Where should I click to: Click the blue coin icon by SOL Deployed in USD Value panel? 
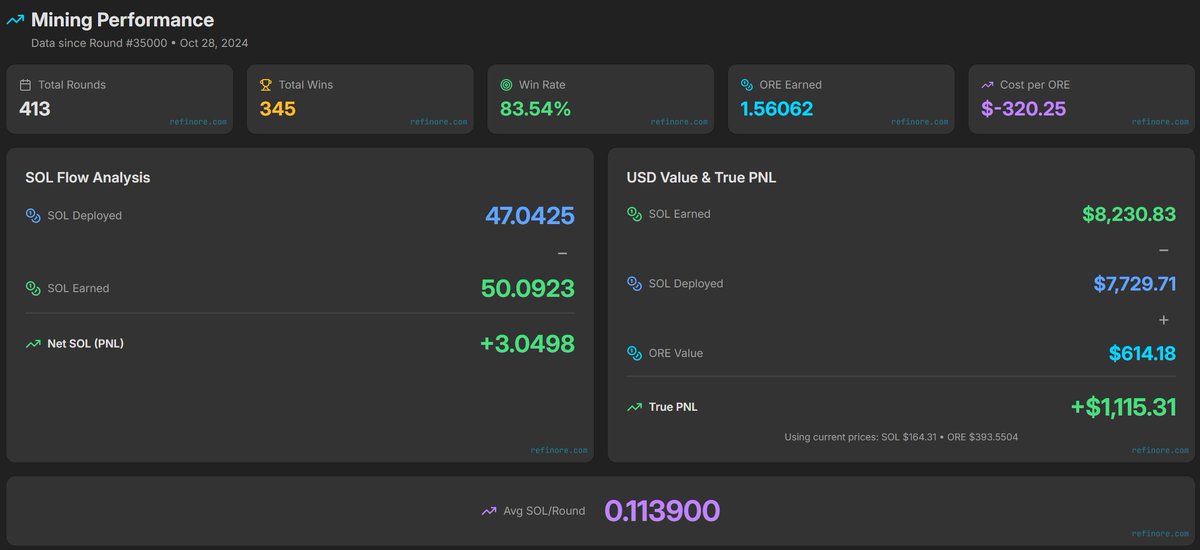click(634, 284)
